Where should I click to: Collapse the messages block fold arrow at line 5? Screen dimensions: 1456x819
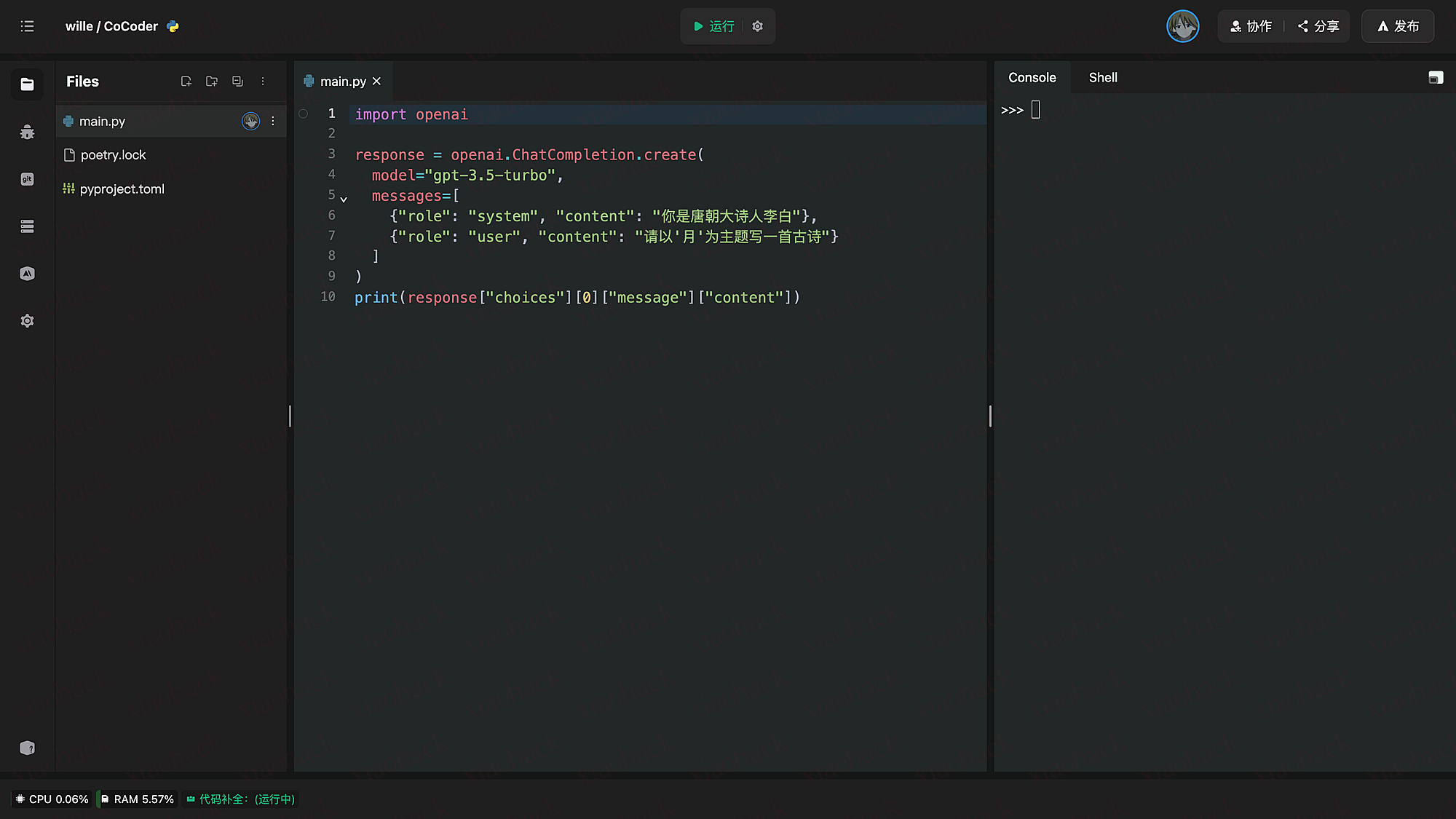(344, 199)
